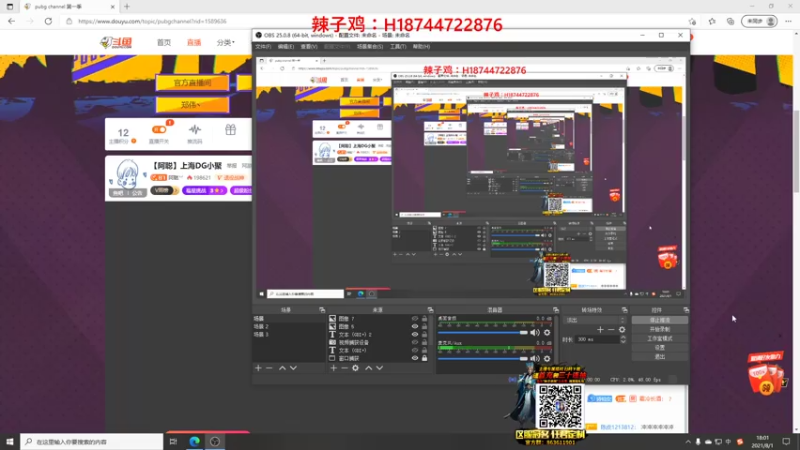Open microphone/Aux settings gear
800x450 pixels.
click(547, 359)
